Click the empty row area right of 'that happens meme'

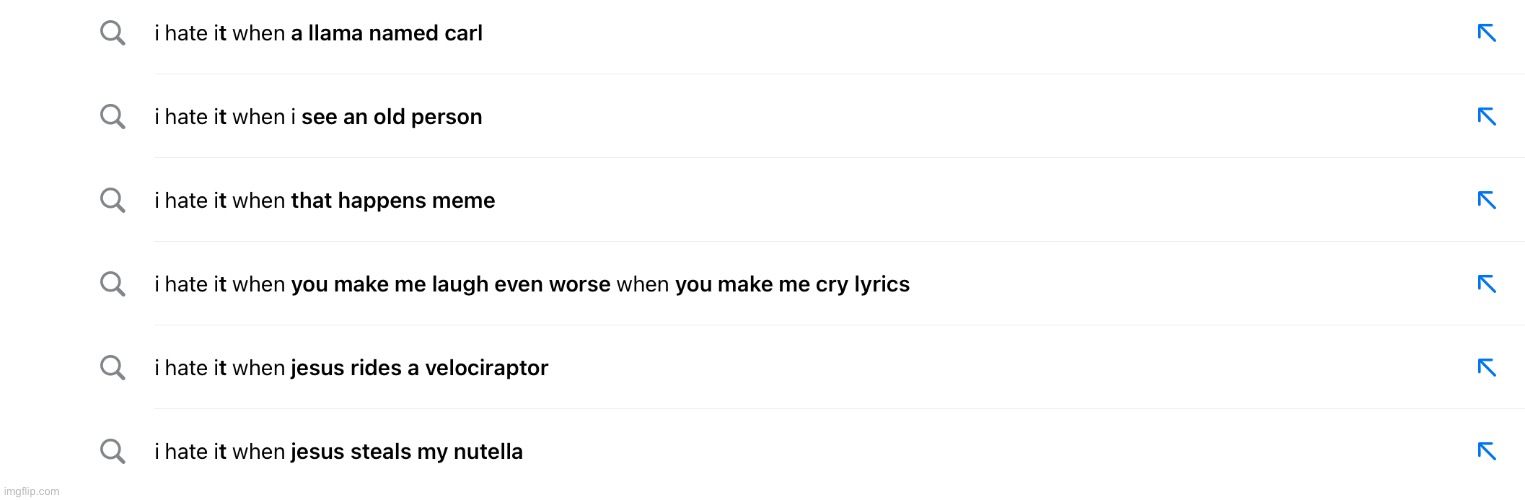[980, 201]
